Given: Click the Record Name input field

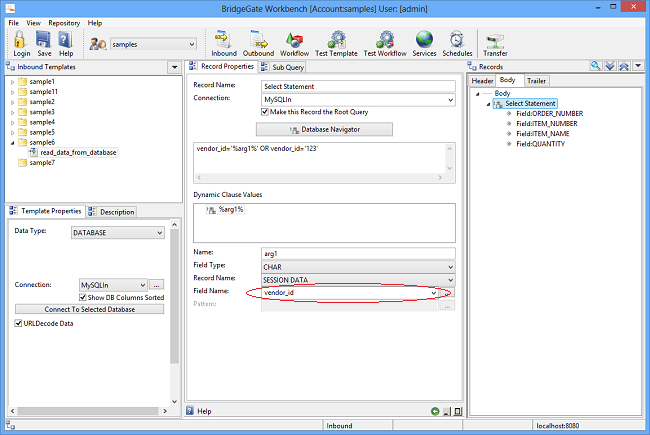Looking at the screenshot, I should pyautogui.click(x=358, y=86).
